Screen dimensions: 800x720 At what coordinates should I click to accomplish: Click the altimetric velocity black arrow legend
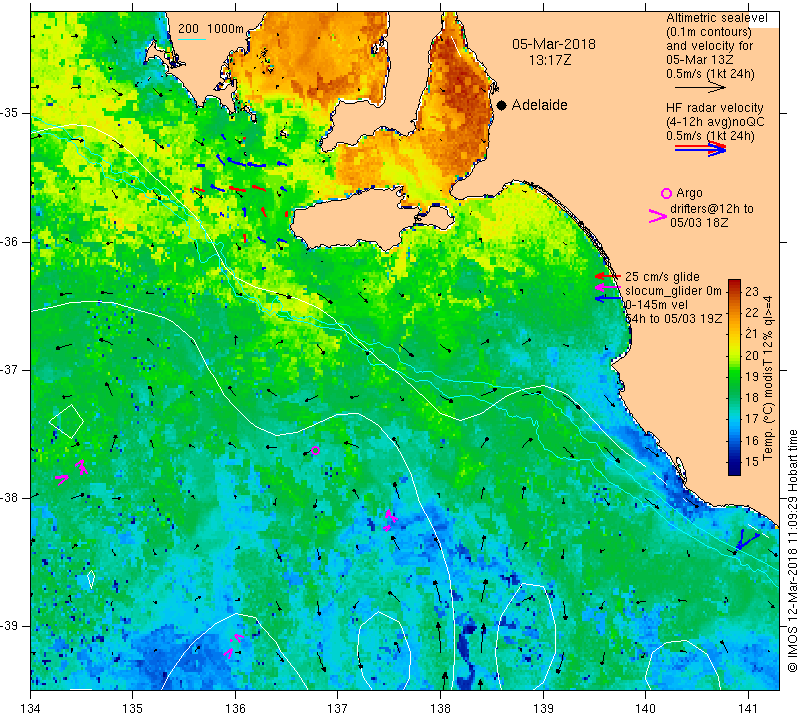click(701, 88)
